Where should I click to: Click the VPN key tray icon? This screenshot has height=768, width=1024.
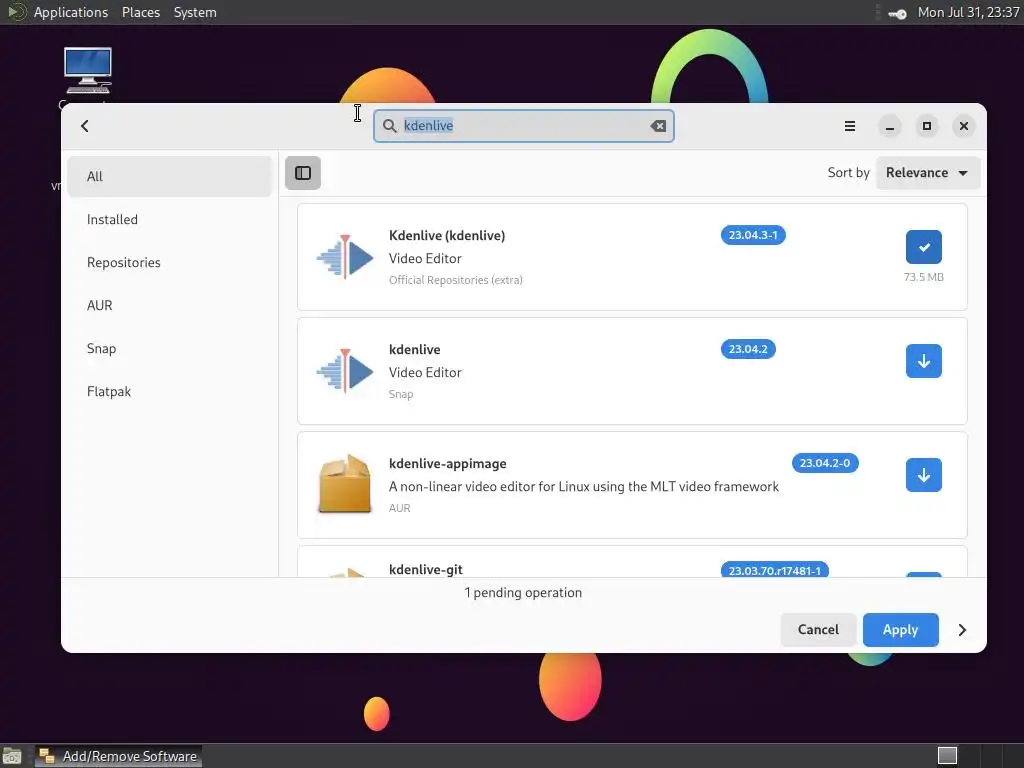[x=897, y=14]
